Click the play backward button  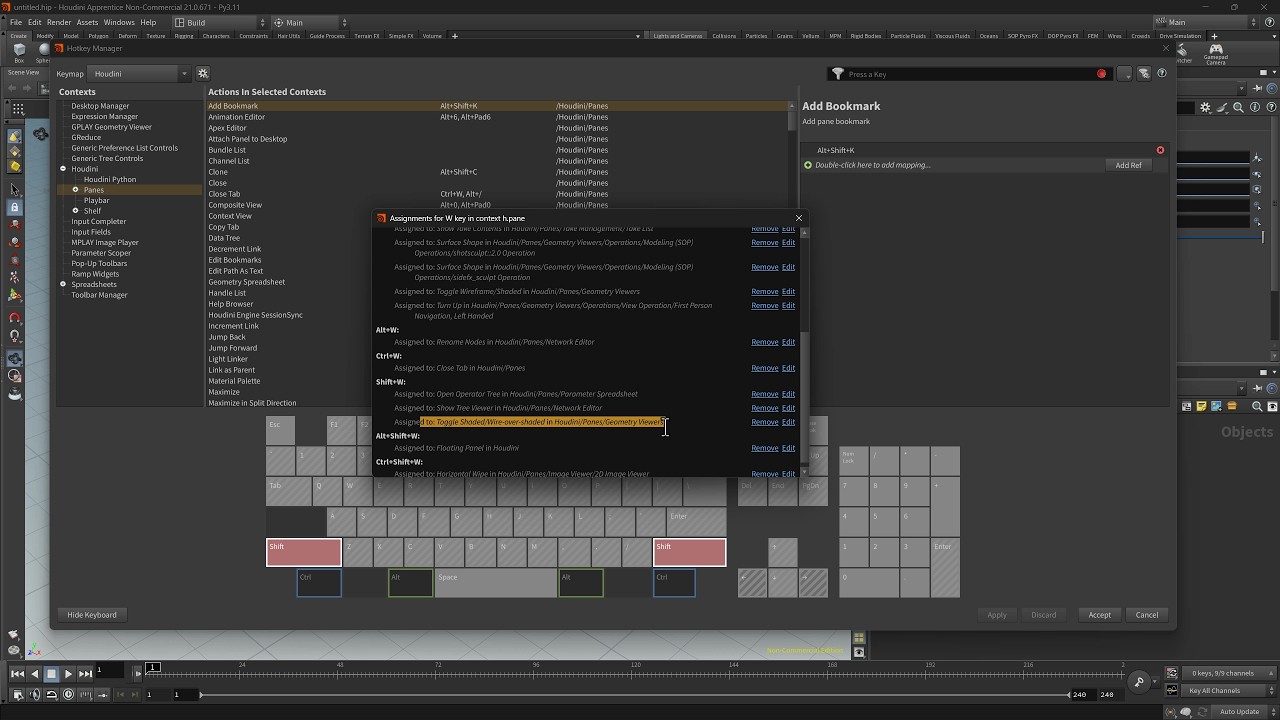click(x=35, y=674)
